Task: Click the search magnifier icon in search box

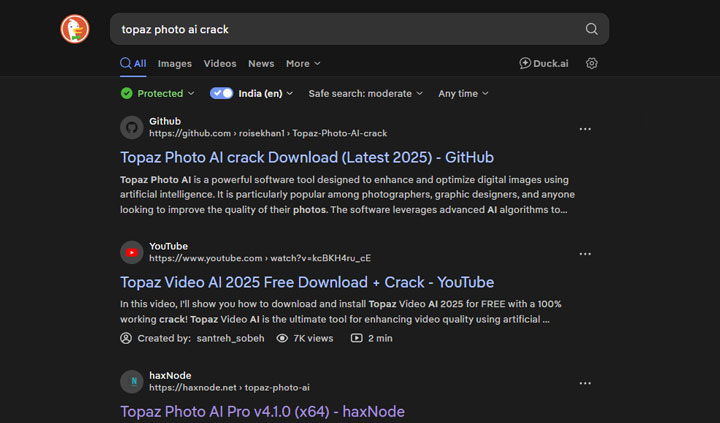Action: point(591,29)
